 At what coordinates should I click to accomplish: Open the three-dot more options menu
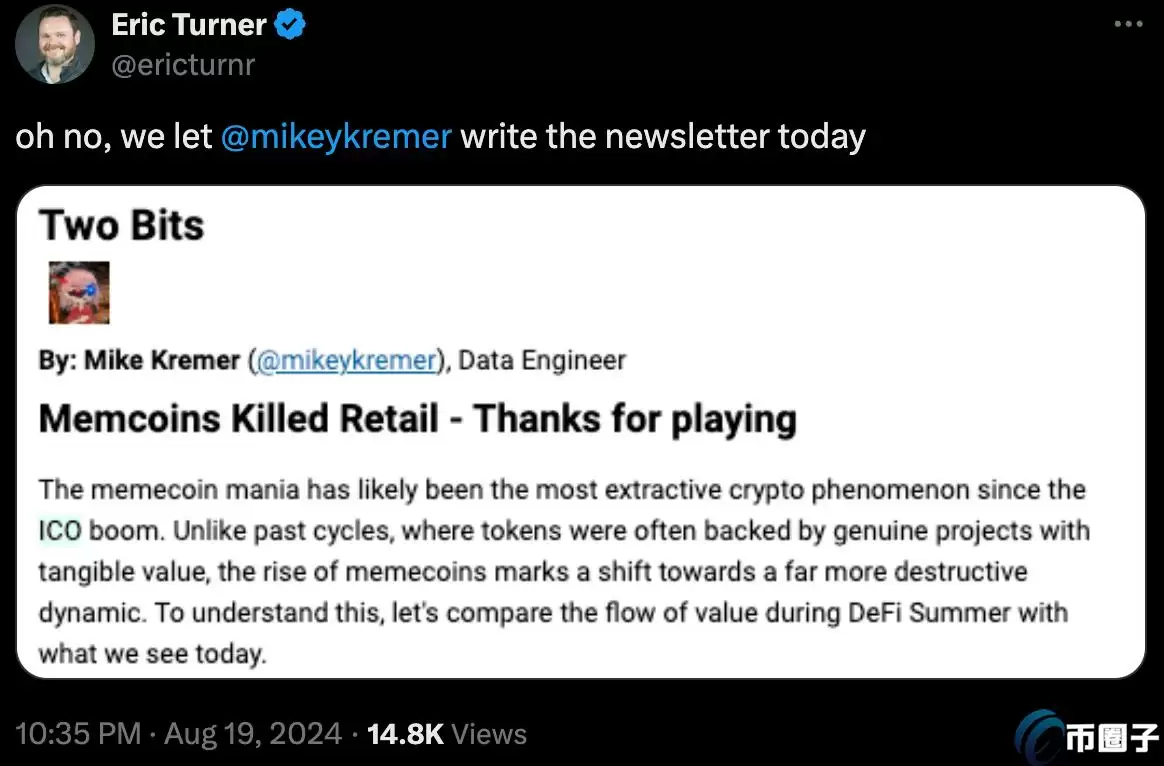[1129, 24]
